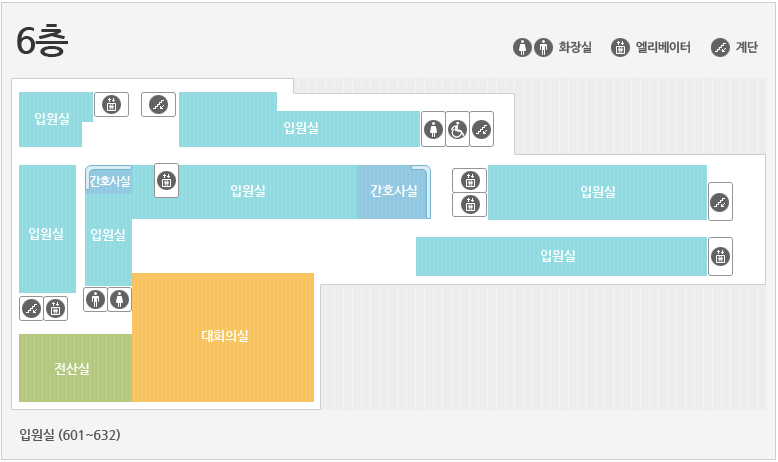
Task: Click the stairs icon next to top-left elevator
Action: click(x=158, y=105)
